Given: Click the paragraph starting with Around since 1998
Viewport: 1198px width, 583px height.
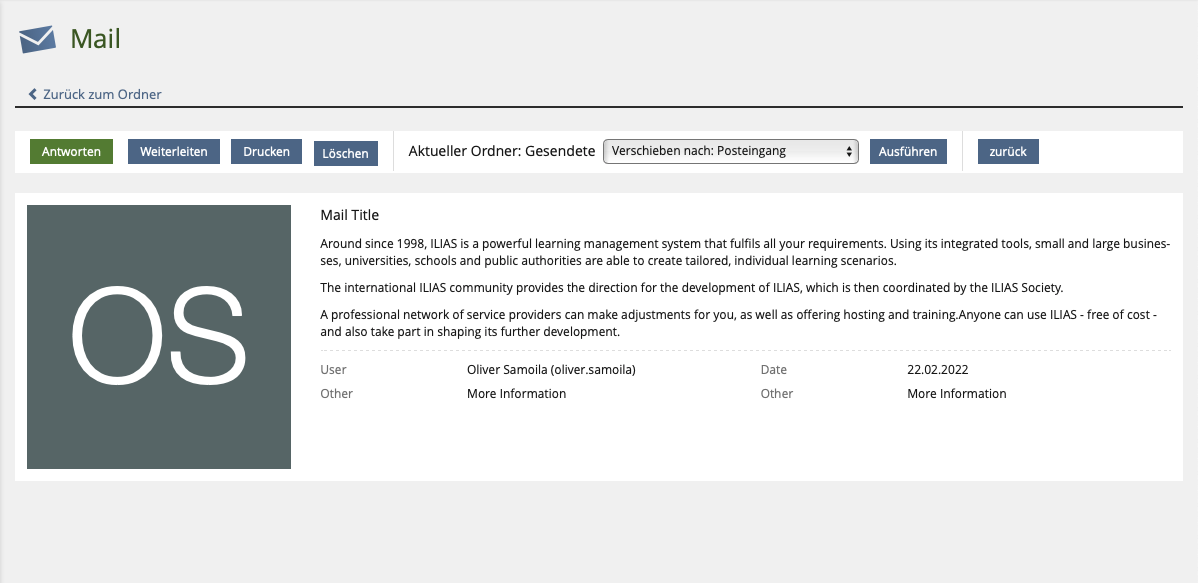Looking at the screenshot, I should [744, 252].
